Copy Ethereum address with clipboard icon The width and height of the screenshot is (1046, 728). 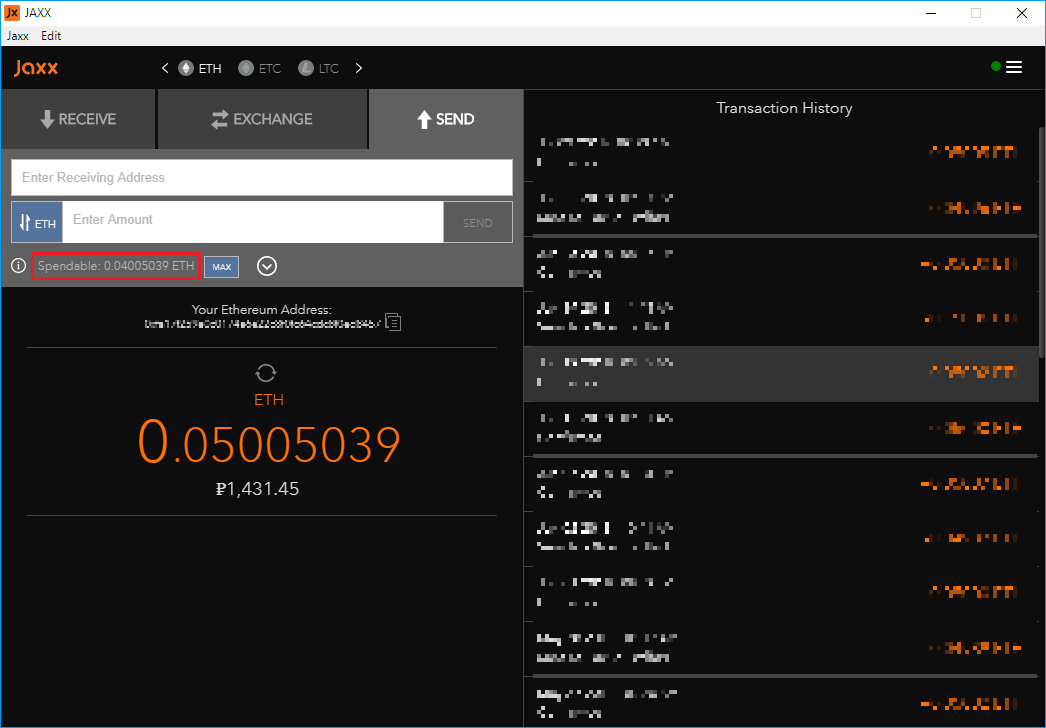point(393,322)
